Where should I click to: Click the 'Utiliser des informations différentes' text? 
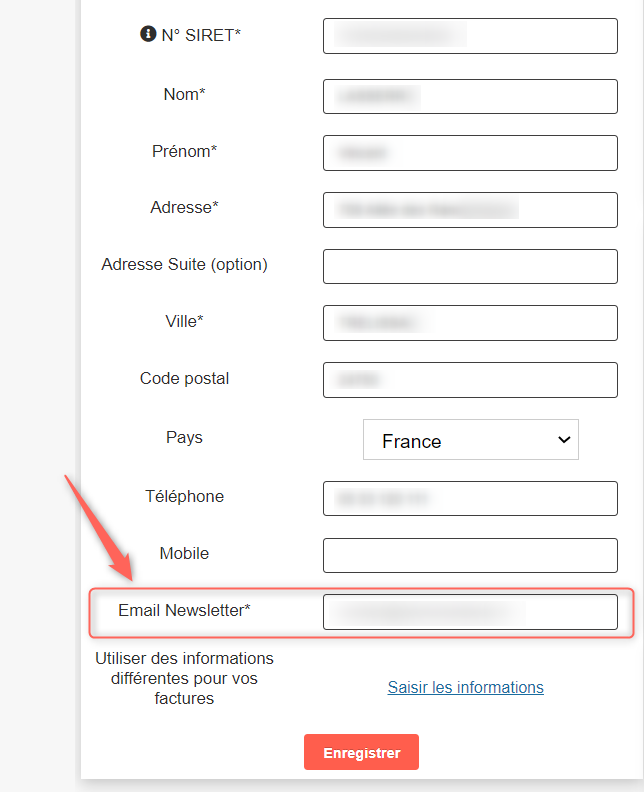click(x=184, y=678)
